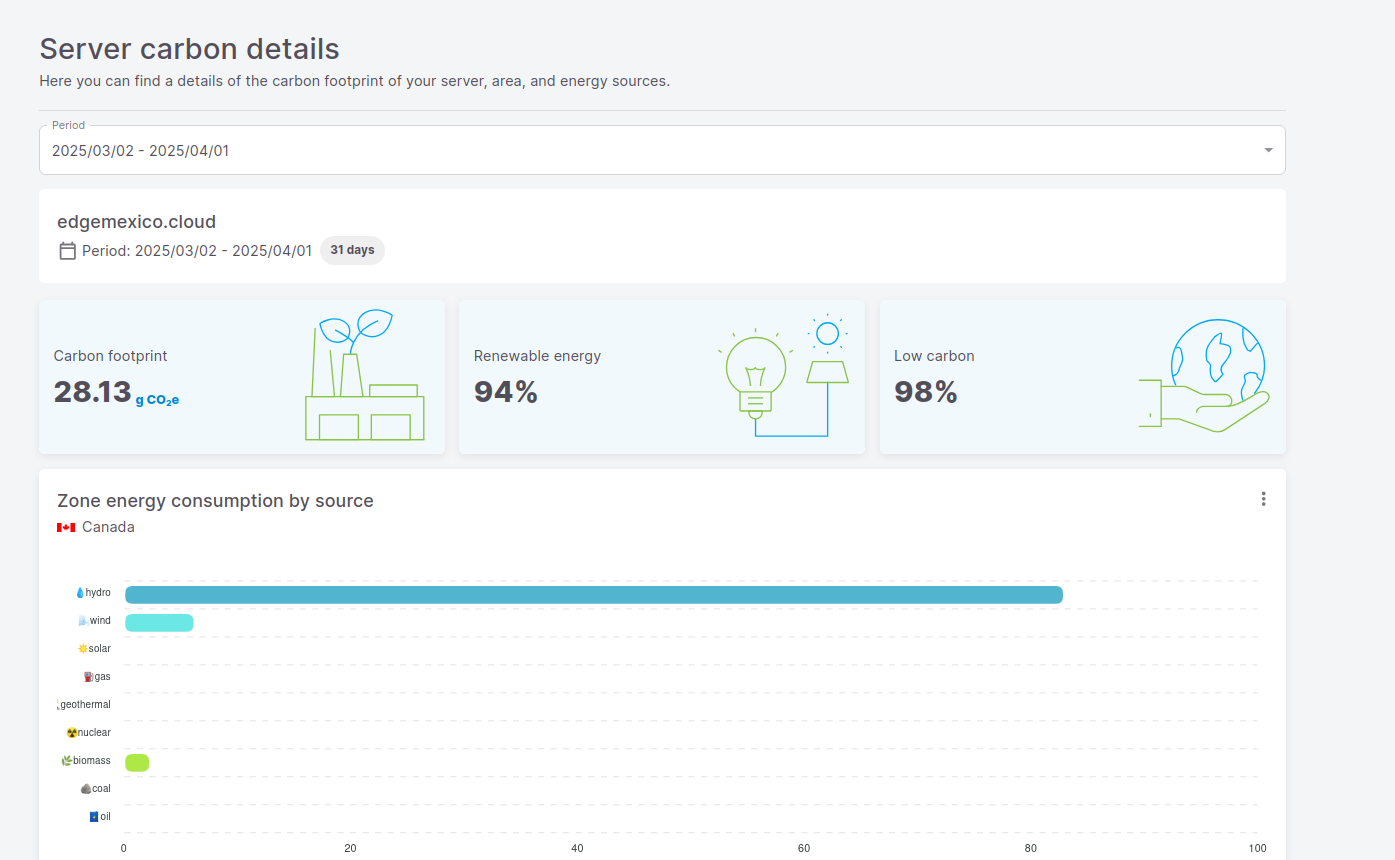Click the hydro energy bar
The width and height of the screenshot is (1395, 860).
point(593,595)
